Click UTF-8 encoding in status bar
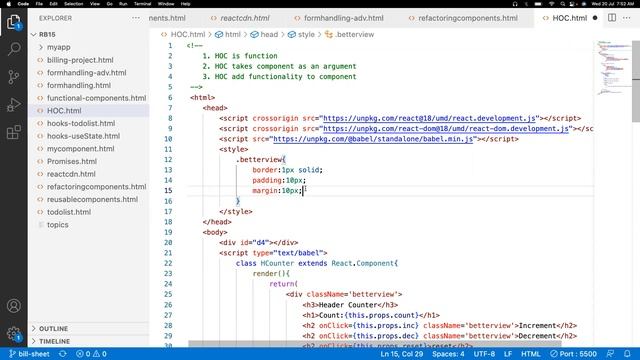This screenshot has height=360, width=640. tap(484, 354)
